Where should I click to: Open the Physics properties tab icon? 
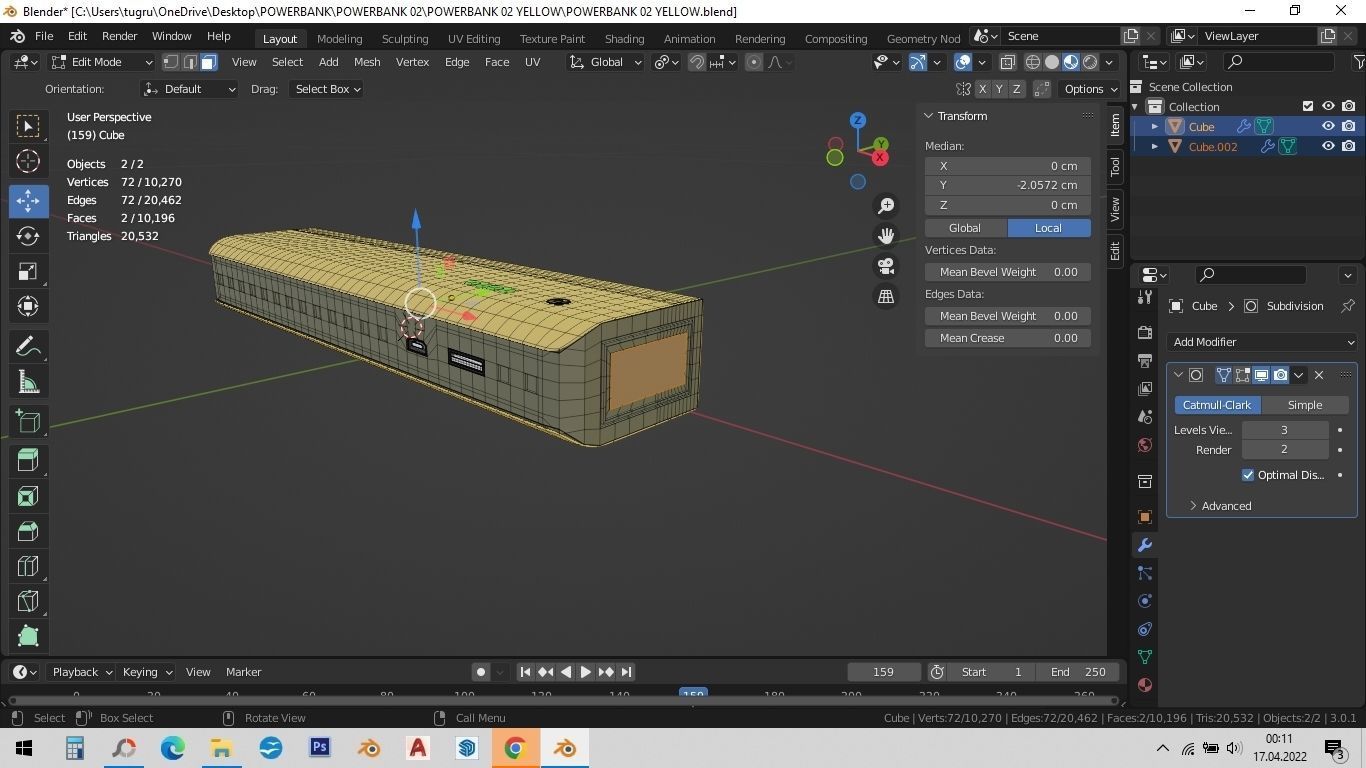1145,601
